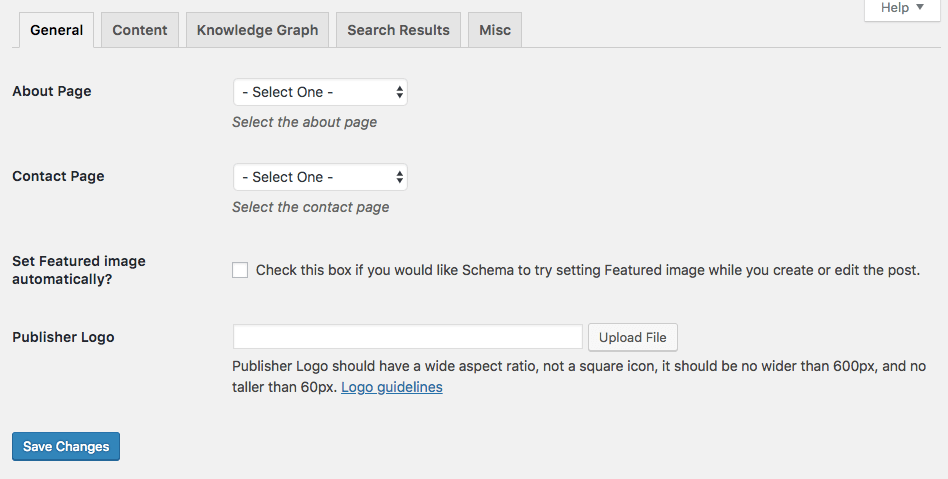Screen dimensions: 948x479
Task: Click the Save Changes button
Action: [x=66, y=446]
